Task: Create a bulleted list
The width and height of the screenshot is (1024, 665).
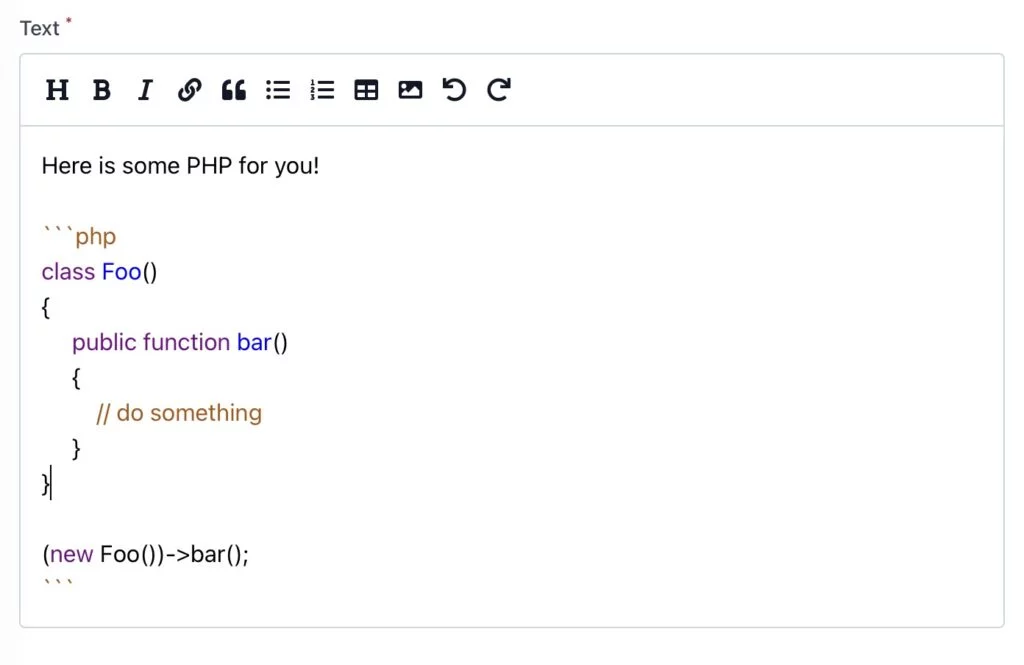Action: click(x=278, y=89)
